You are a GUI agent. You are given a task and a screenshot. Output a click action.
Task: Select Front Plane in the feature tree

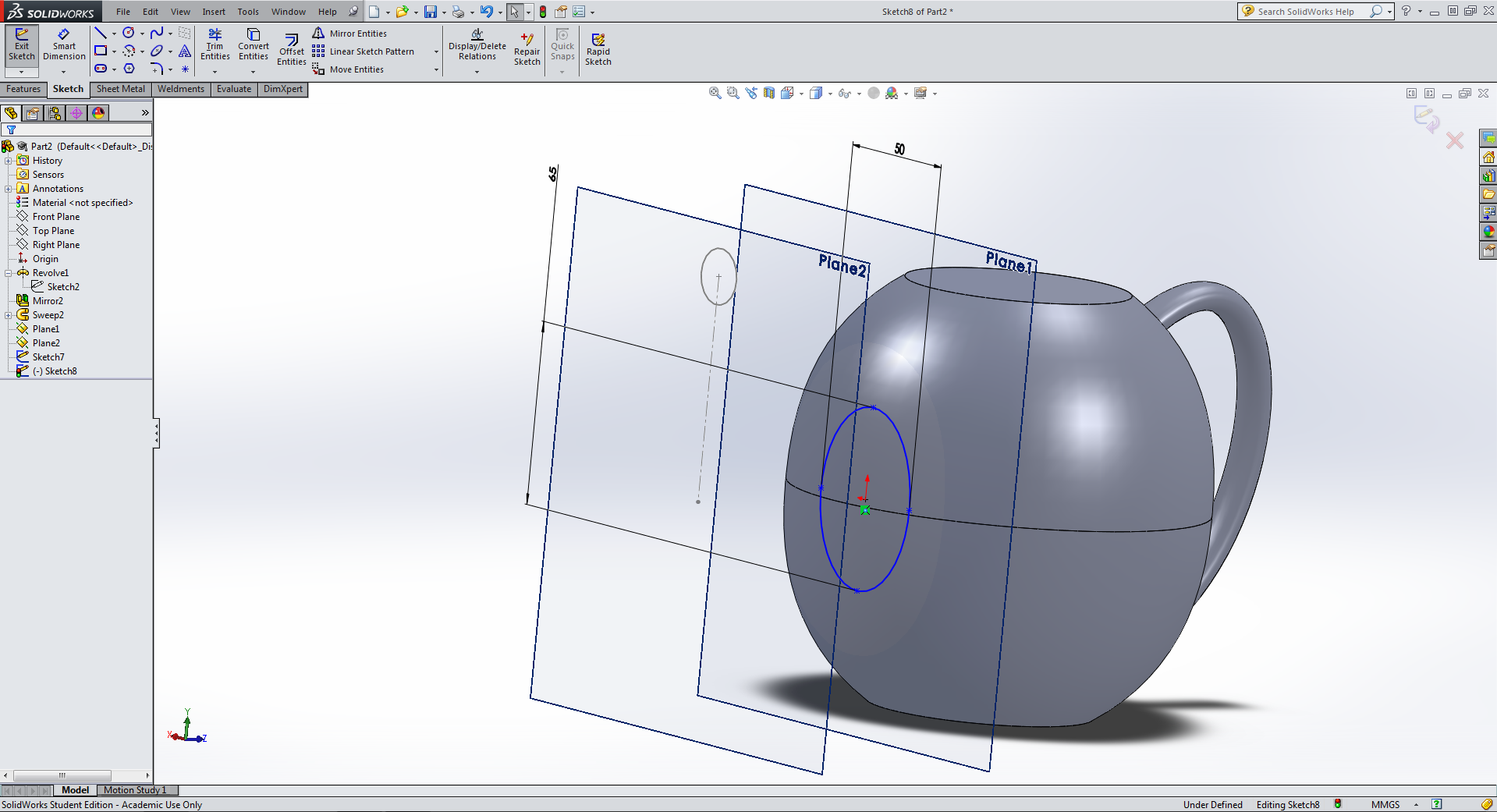click(56, 217)
